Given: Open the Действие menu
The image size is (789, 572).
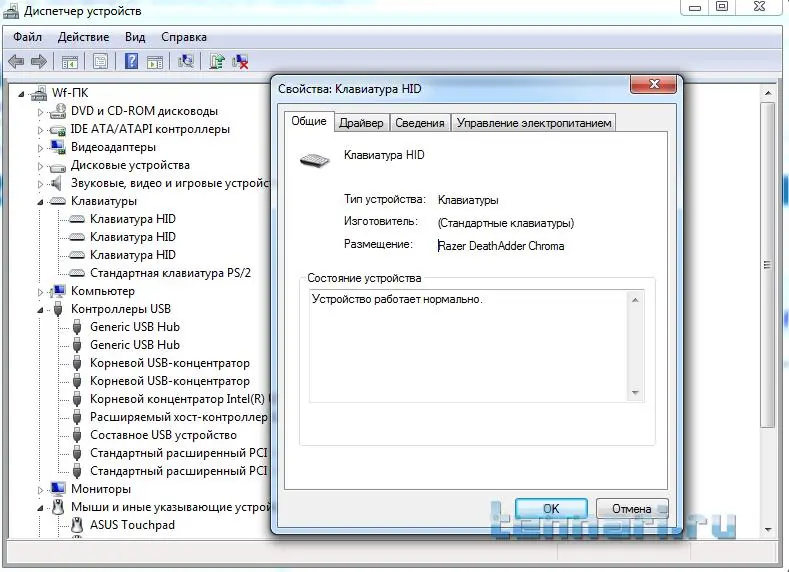Looking at the screenshot, I should pyautogui.click(x=83, y=37).
